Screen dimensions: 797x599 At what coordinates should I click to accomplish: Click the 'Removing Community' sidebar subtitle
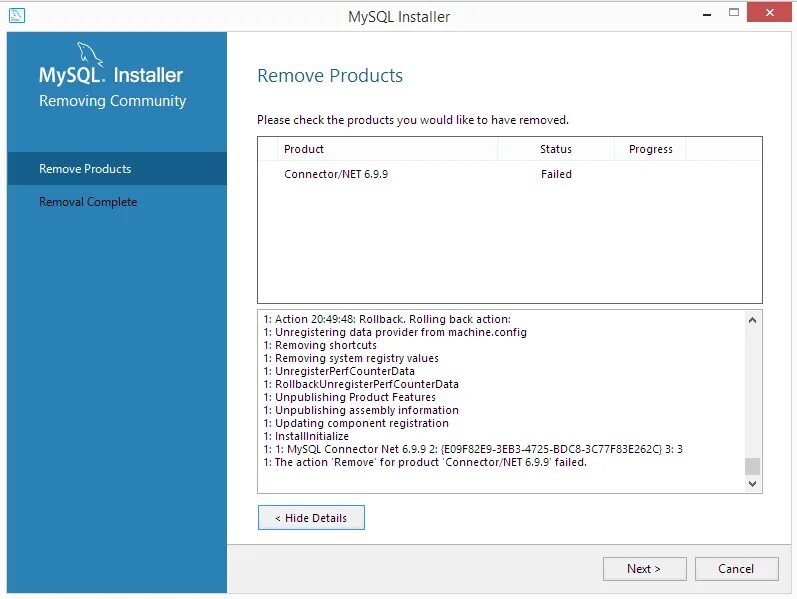pyautogui.click(x=113, y=101)
